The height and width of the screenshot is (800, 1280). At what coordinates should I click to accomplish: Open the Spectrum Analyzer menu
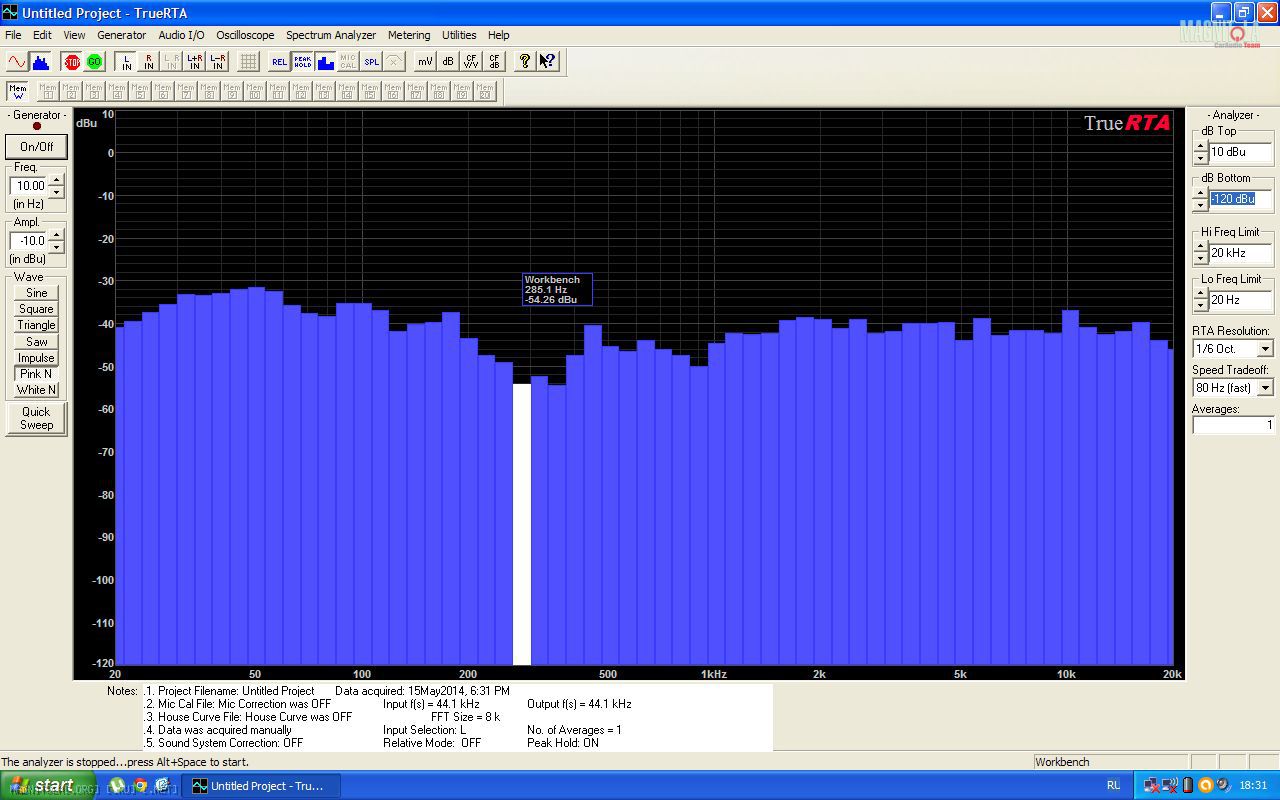click(x=331, y=35)
